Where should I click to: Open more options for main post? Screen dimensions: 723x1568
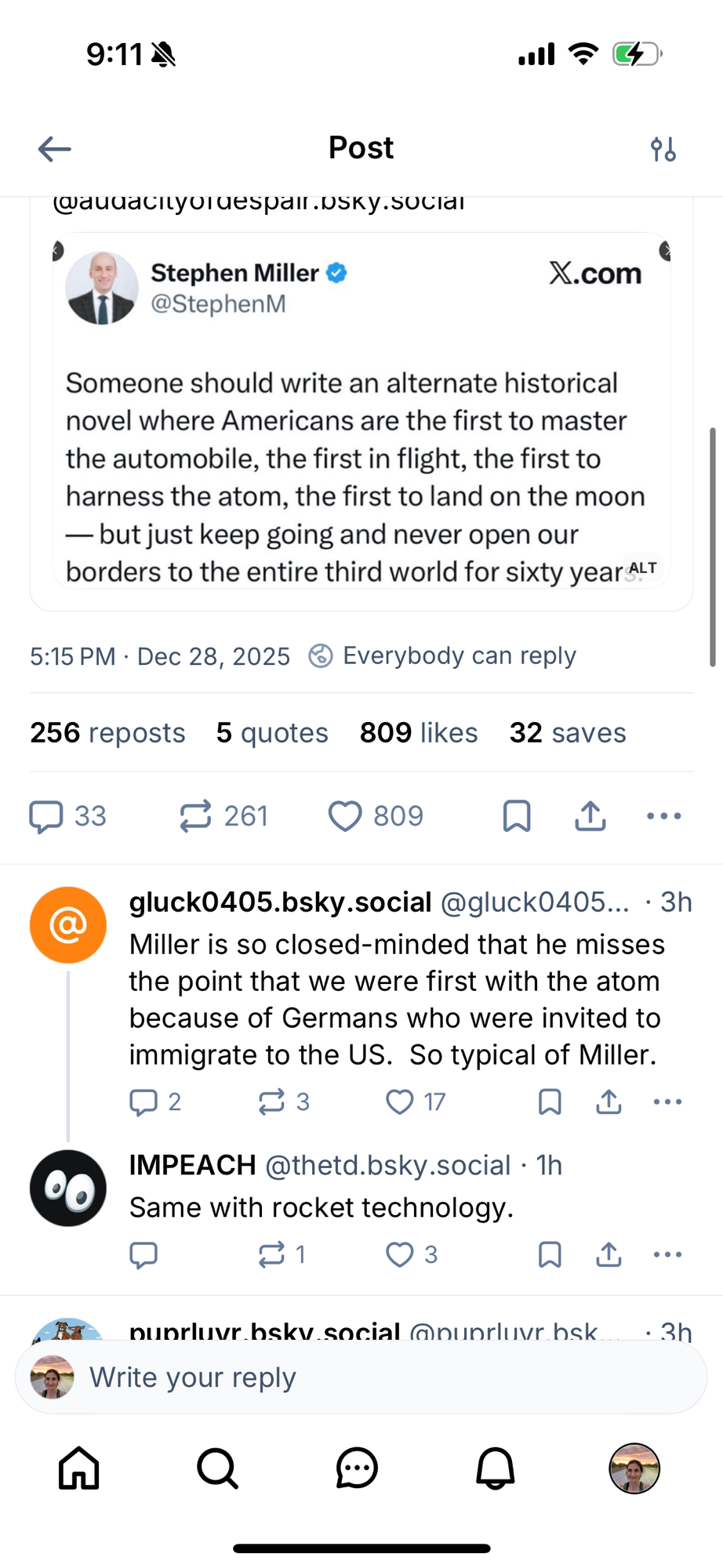[664, 816]
